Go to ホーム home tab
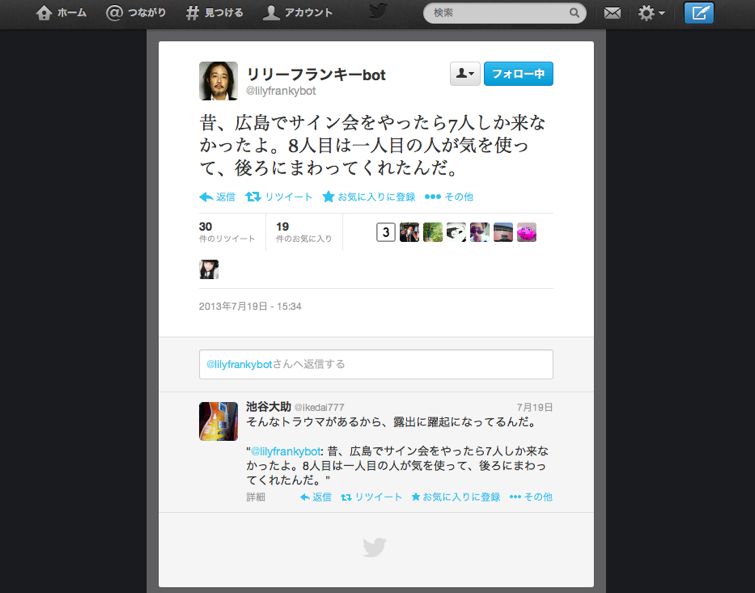 click(61, 13)
